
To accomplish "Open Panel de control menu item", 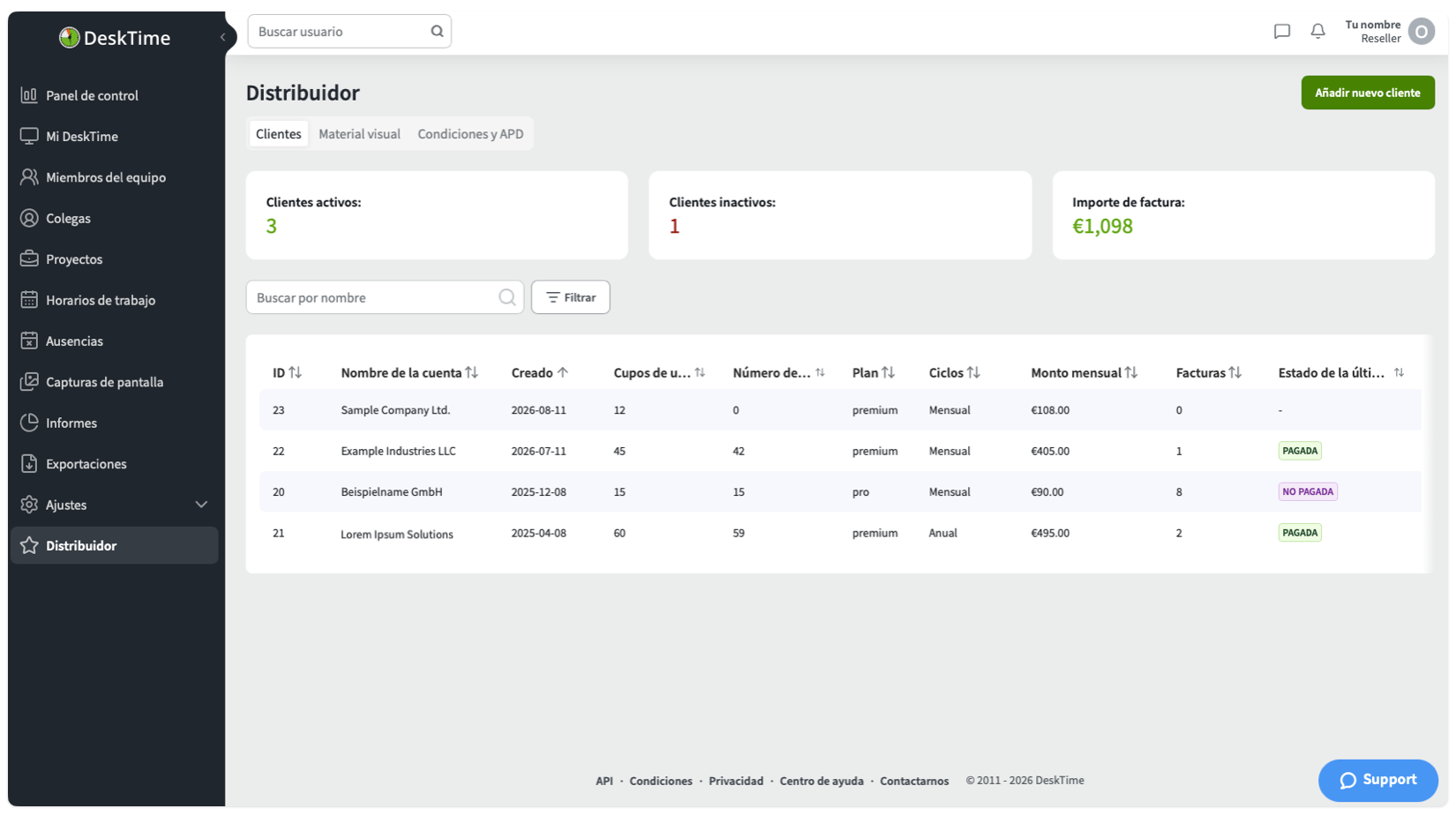I will point(115,95).
